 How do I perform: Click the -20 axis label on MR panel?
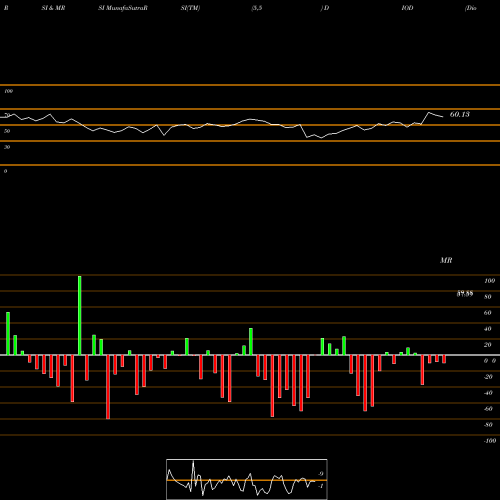tap(488, 377)
